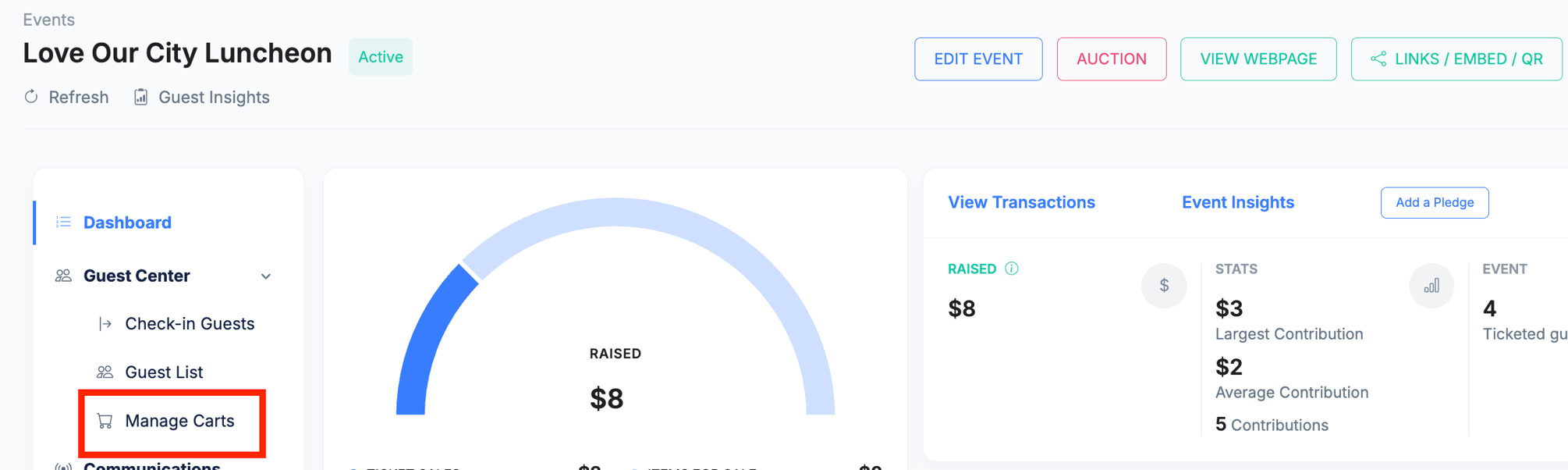Click the share icon in Links button
Image resolution: width=1568 pixels, height=470 pixels.
pyautogui.click(x=1378, y=59)
